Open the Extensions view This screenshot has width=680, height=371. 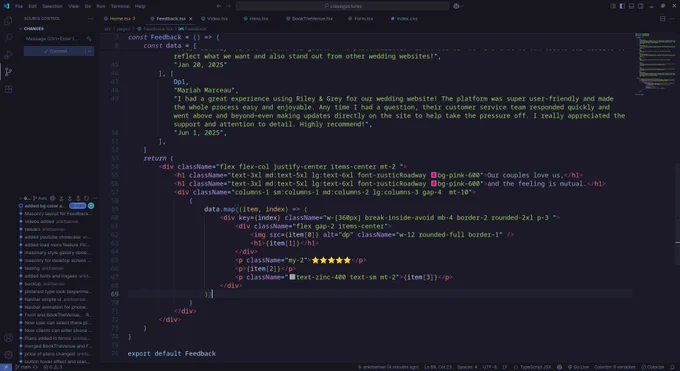[8, 89]
